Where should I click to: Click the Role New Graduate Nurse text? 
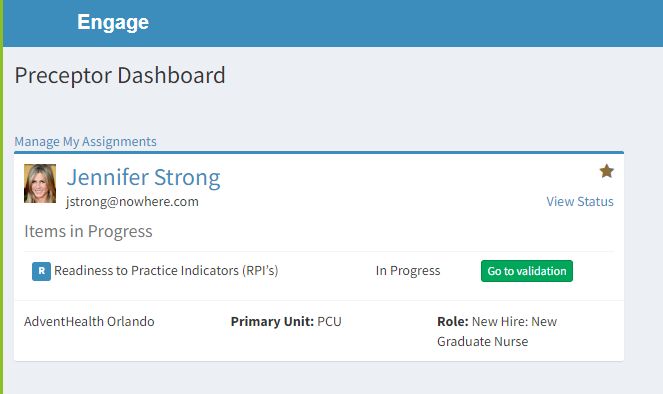(x=497, y=331)
